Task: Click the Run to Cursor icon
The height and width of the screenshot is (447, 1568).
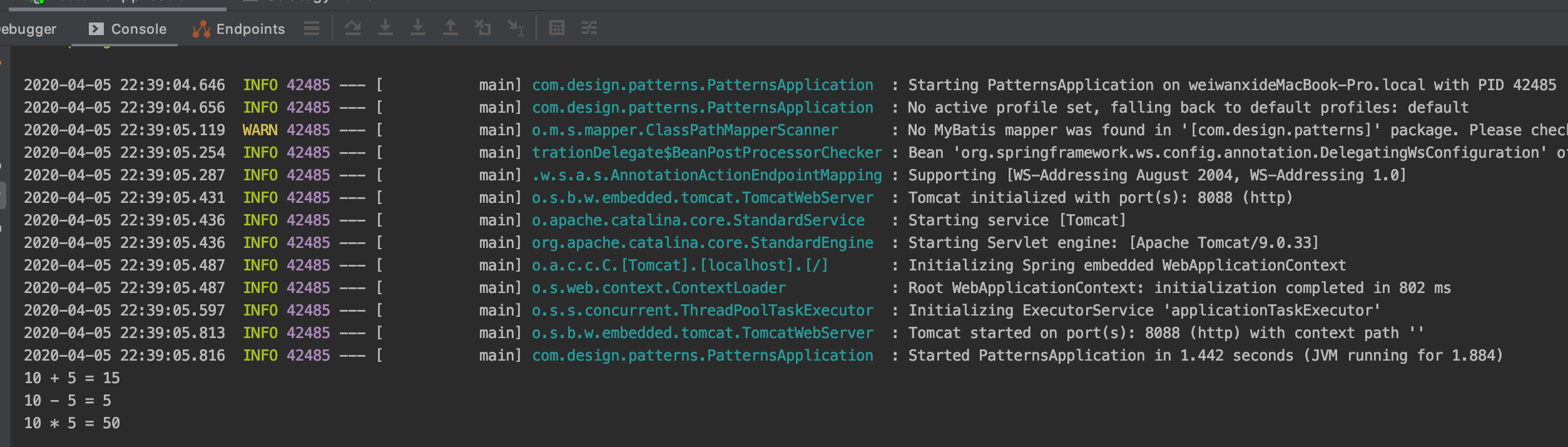Action: coord(516,28)
